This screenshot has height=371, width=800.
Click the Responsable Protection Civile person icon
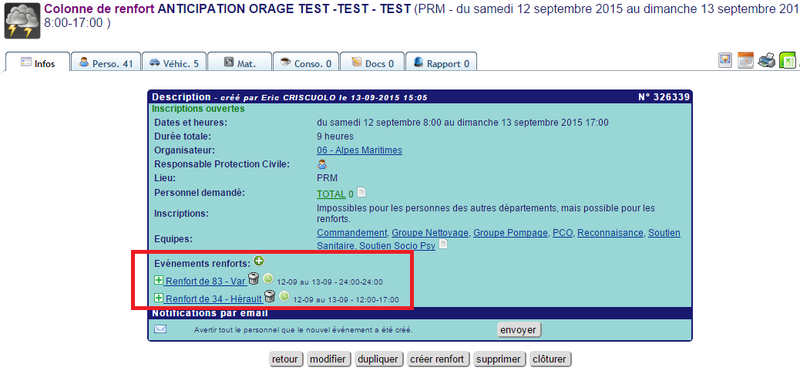point(322,164)
